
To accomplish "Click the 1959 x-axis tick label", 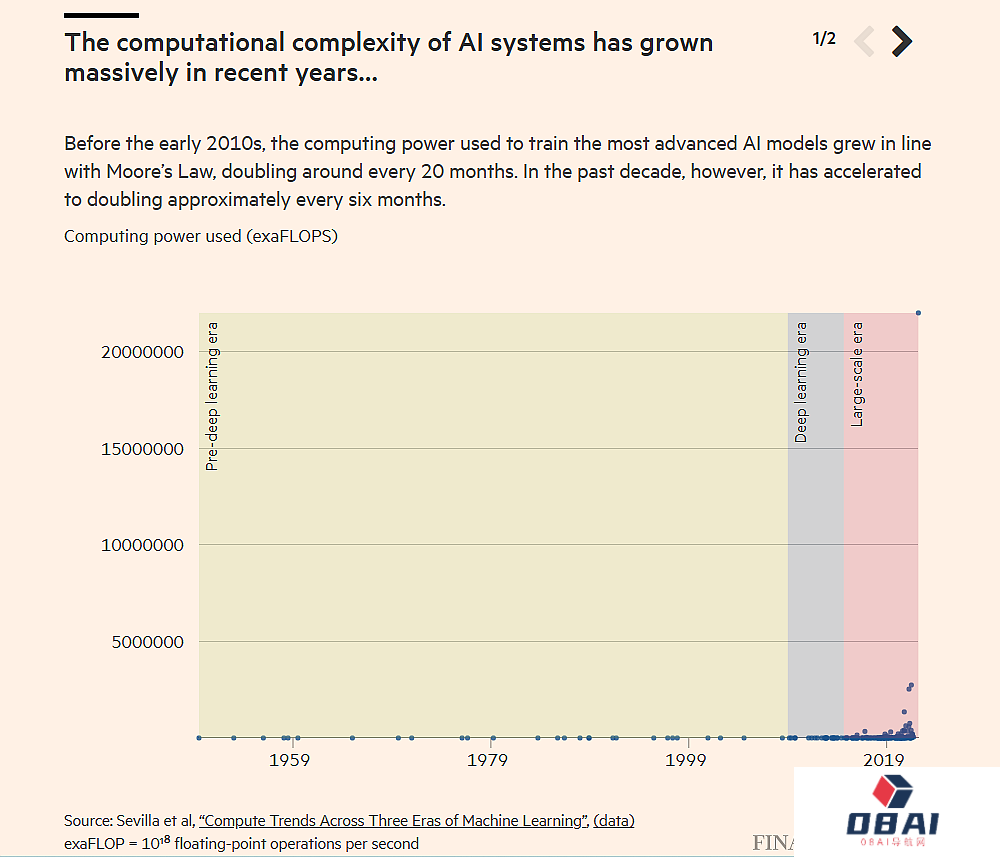I will click(x=289, y=761).
